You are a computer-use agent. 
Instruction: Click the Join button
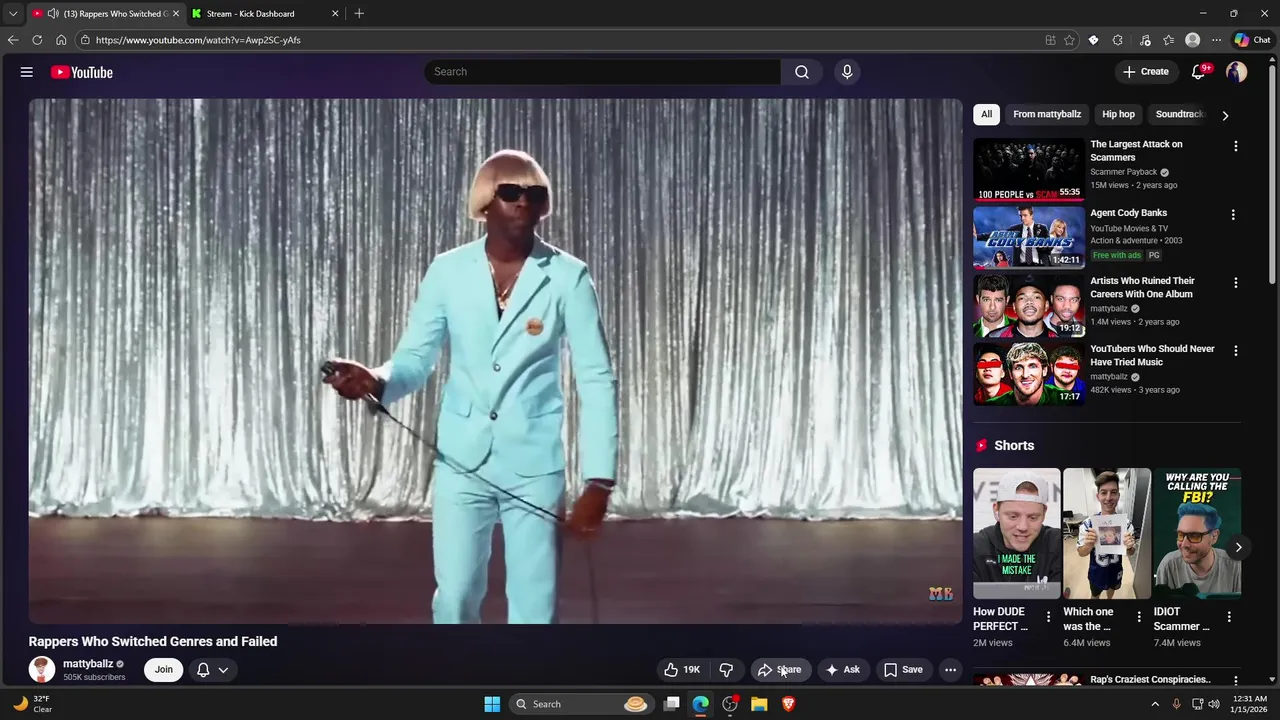[164, 670]
